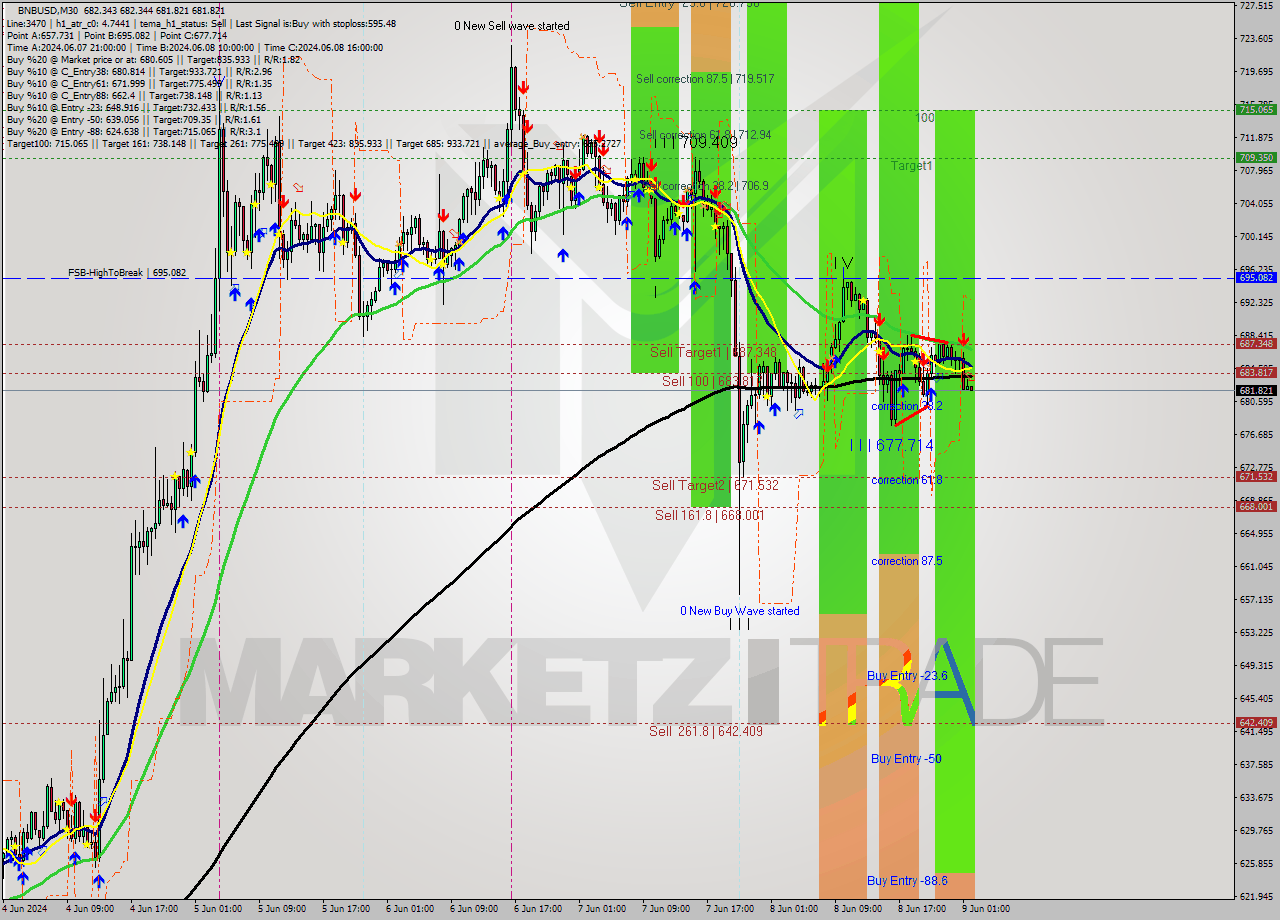The width and height of the screenshot is (1280, 920).
Task: Select the 'I I 709.409' wave label
Action: 695,143
